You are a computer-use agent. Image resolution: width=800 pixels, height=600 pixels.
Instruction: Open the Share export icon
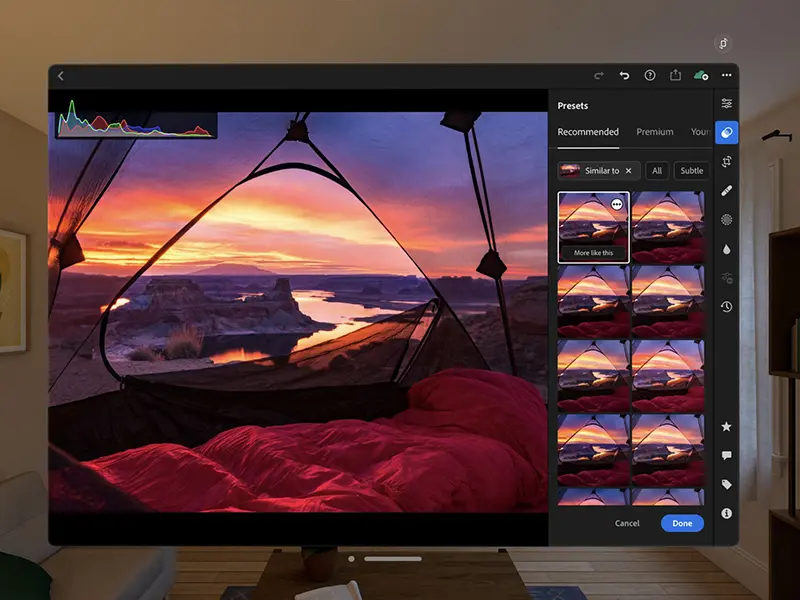(676, 75)
